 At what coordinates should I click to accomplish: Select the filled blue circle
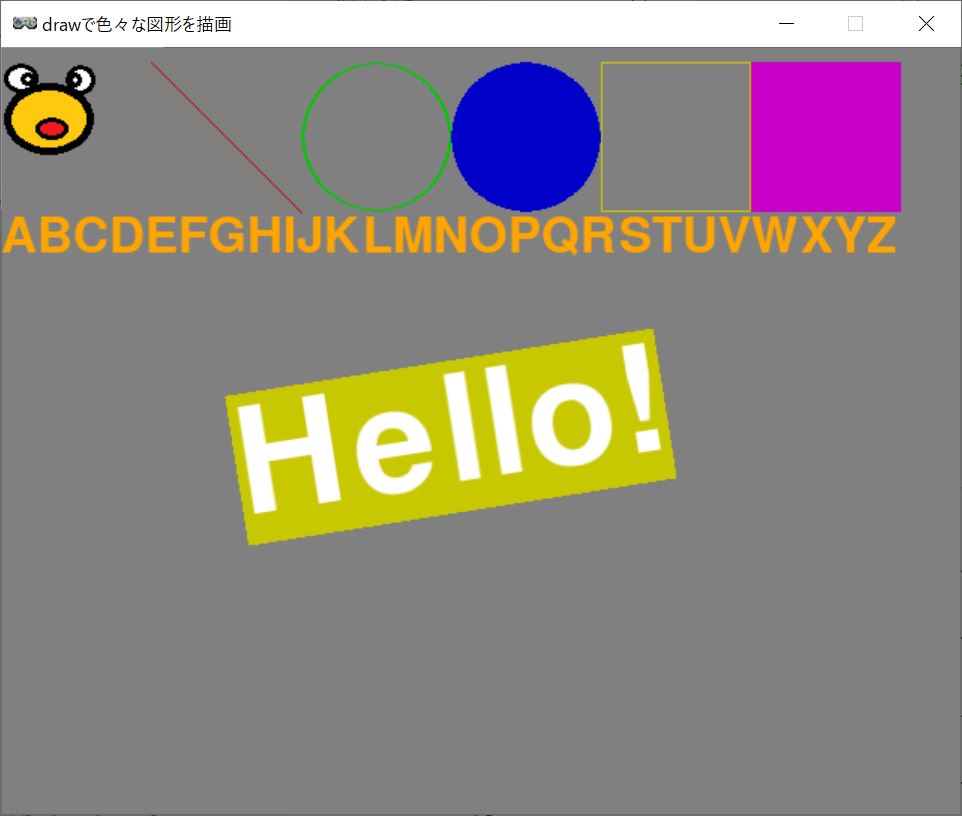[527, 137]
